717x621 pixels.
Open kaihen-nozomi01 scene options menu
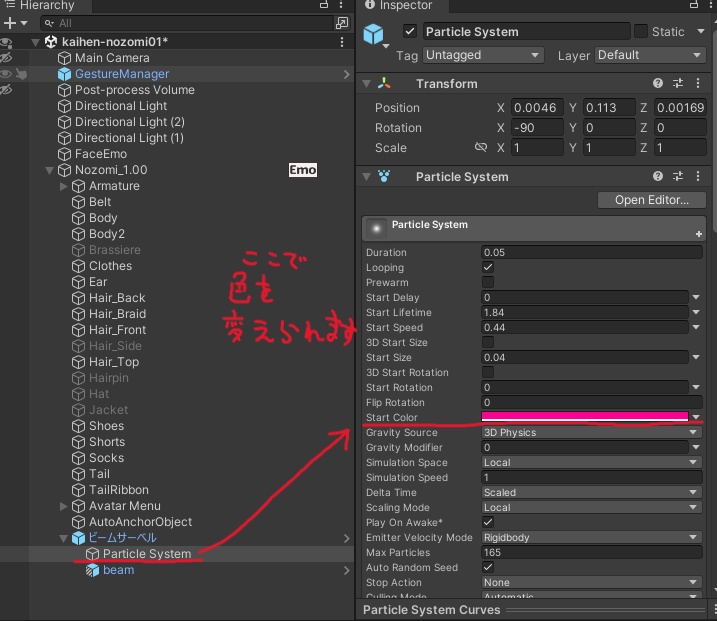tap(342, 42)
